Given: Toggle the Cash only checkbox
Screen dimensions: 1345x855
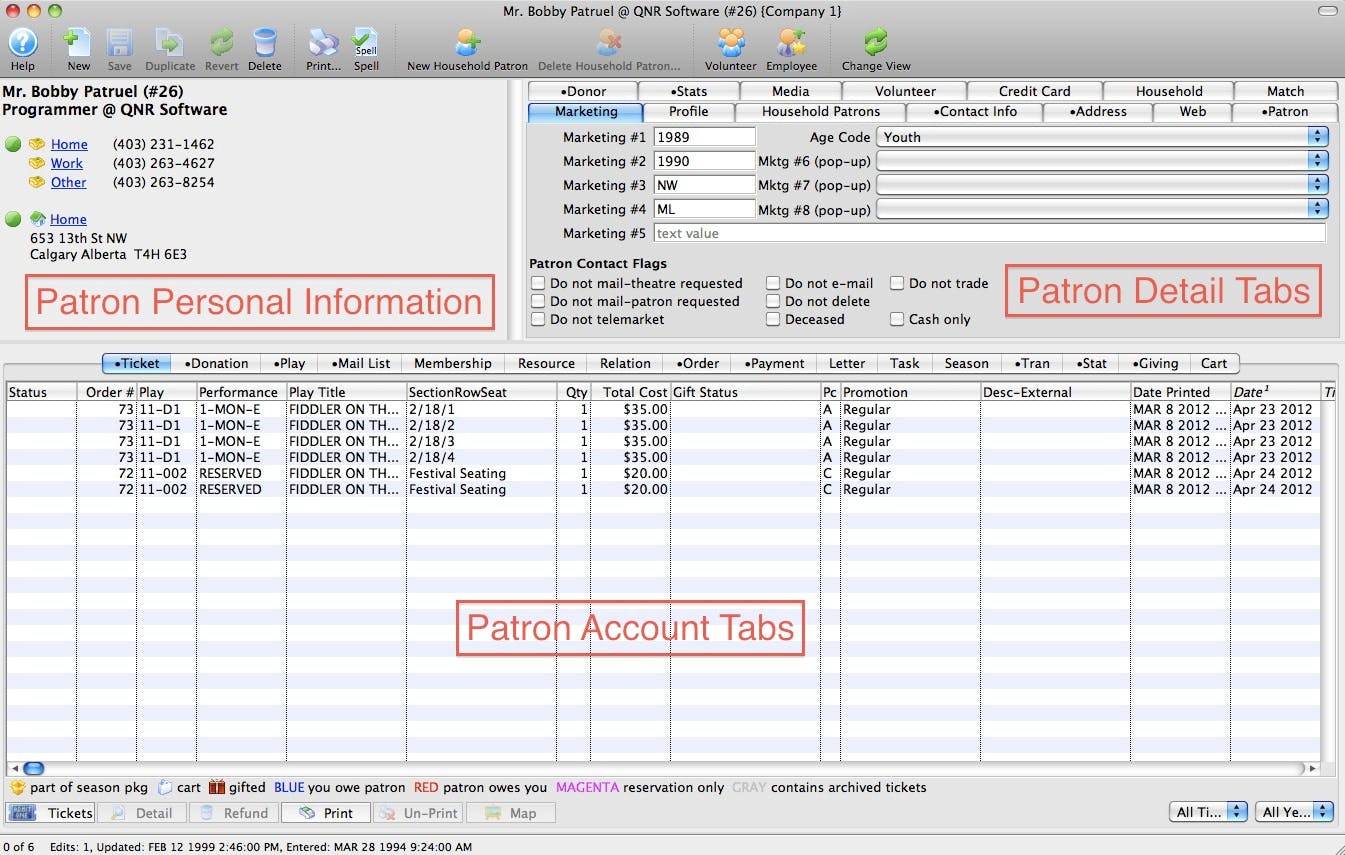Looking at the screenshot, I should pos(897,319).
